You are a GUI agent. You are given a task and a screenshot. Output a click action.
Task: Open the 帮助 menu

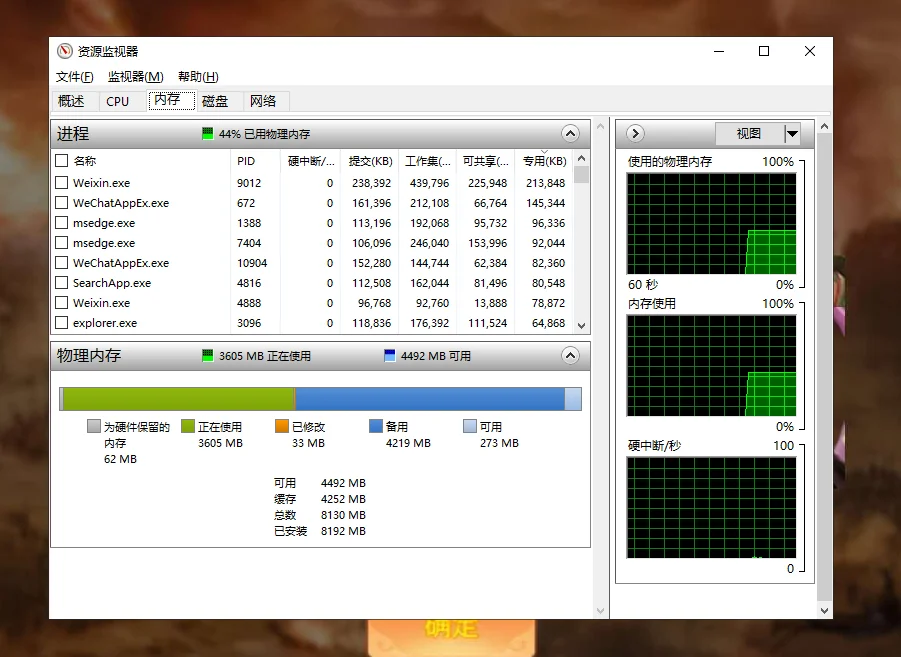198,76
